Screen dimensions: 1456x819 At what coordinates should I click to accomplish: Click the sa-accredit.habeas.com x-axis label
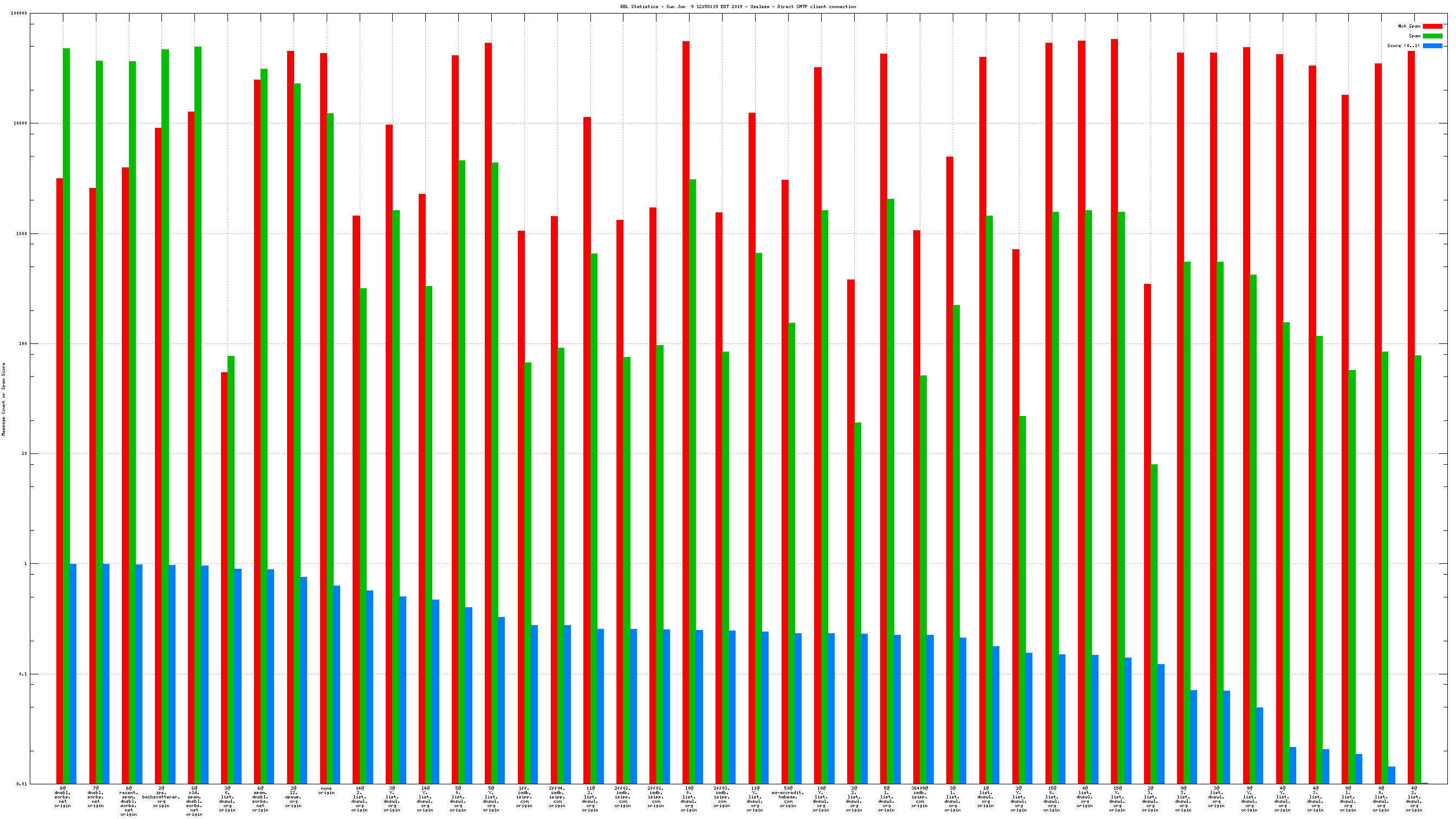tap(788, 797)
